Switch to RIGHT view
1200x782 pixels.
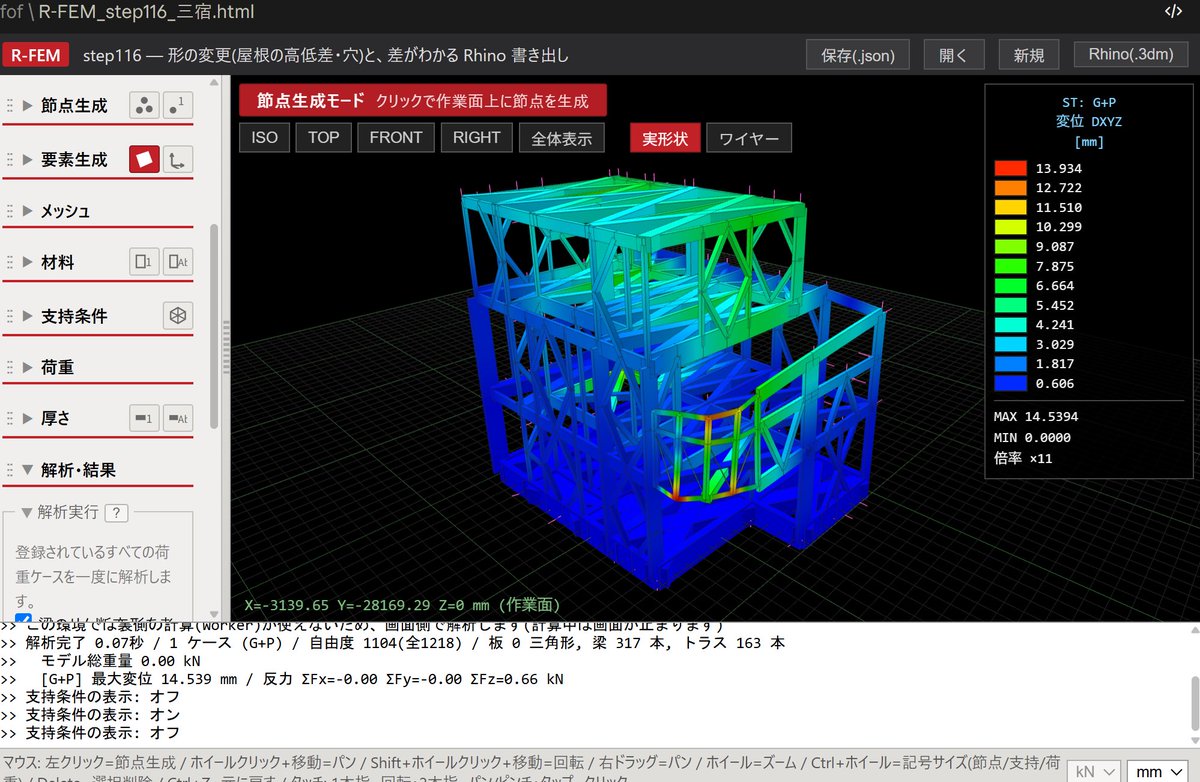coord(477,138)
